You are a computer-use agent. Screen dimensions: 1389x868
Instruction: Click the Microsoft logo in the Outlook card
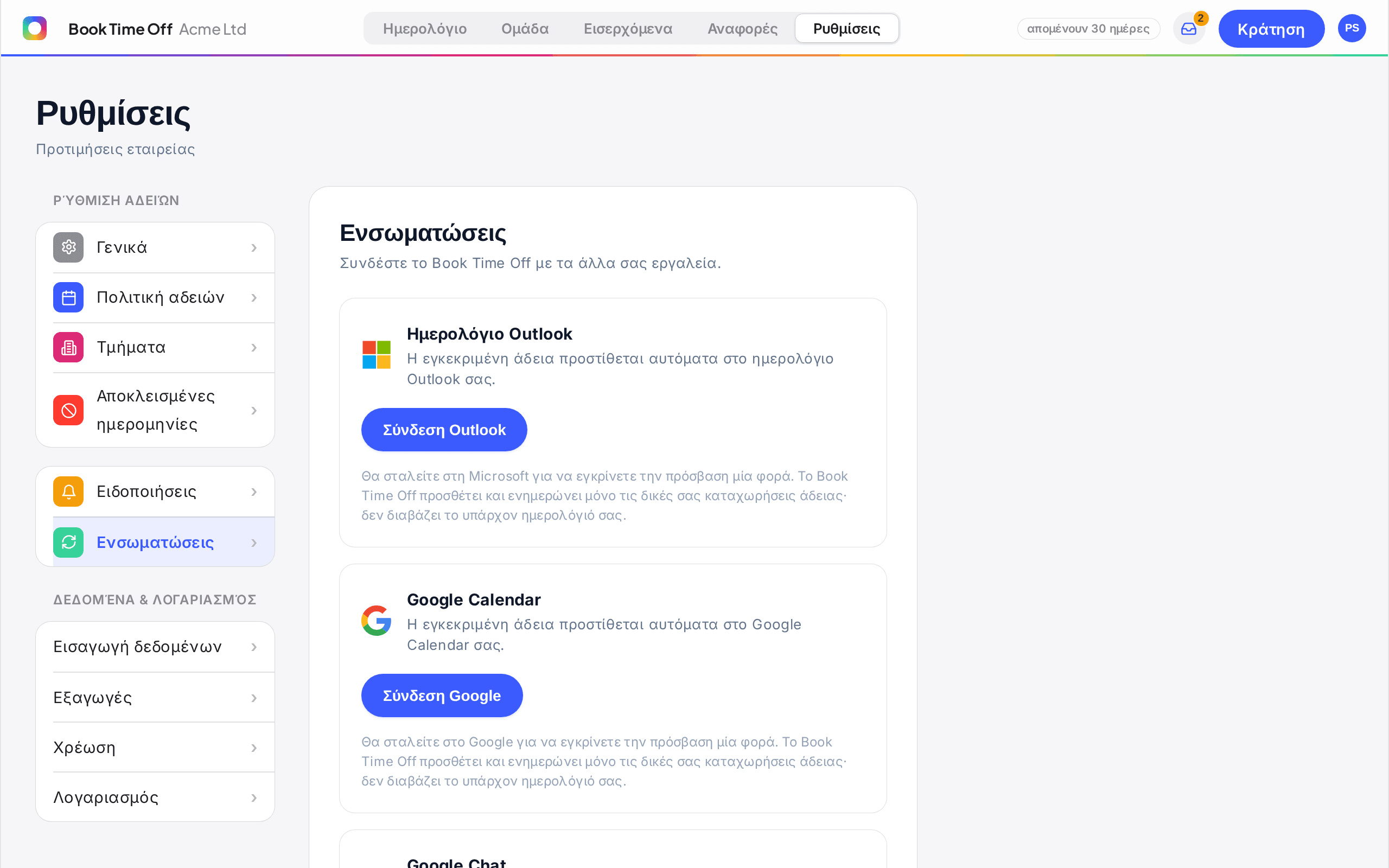tap(377, 355)
